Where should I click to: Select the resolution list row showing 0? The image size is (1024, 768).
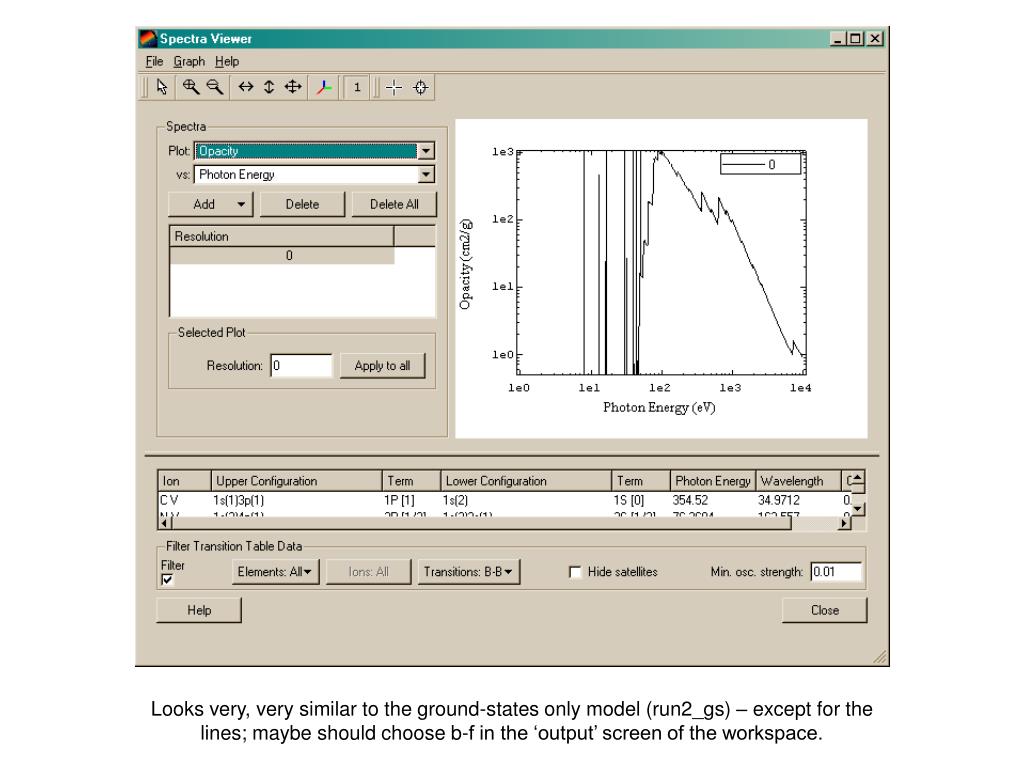282,255
